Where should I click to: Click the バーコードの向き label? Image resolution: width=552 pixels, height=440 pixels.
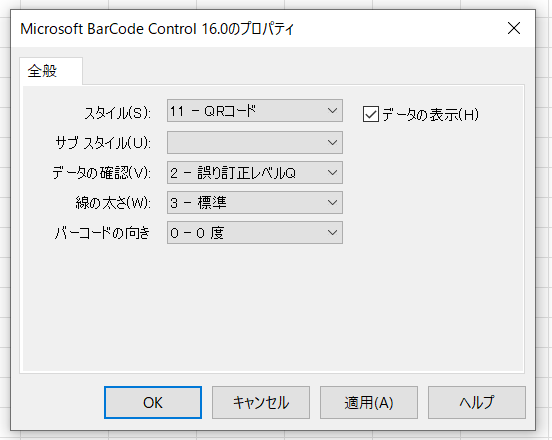coord(102,233)
